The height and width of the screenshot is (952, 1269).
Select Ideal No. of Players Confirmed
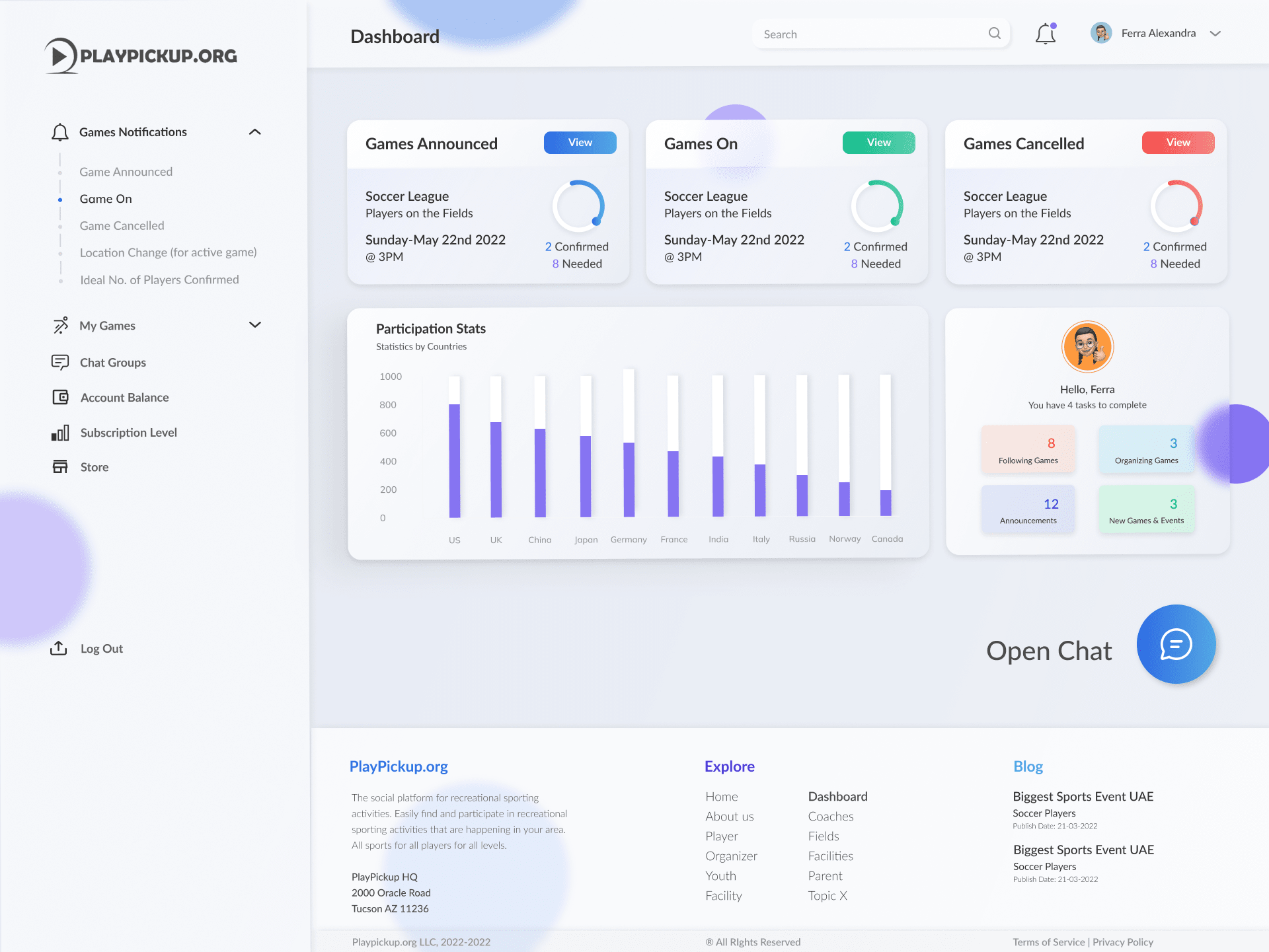(x=159, y=279)
